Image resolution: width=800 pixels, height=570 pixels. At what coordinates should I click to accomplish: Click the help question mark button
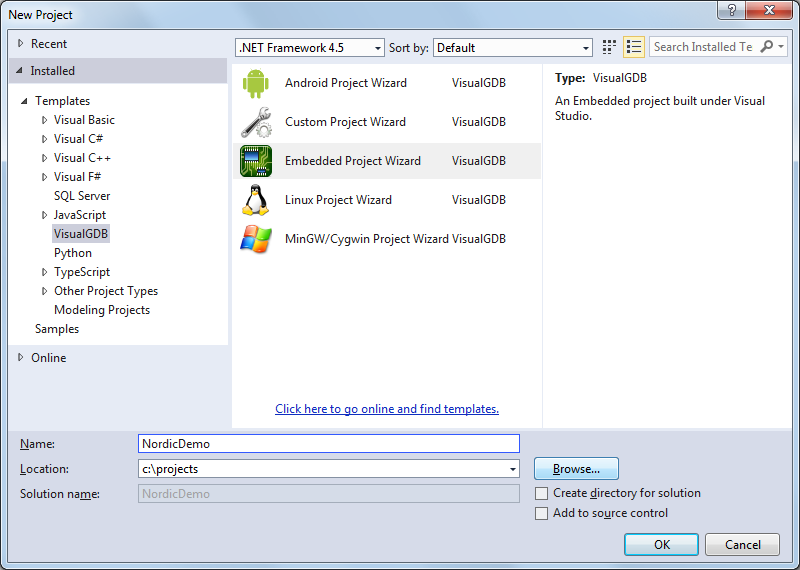[x=731, y=10]
